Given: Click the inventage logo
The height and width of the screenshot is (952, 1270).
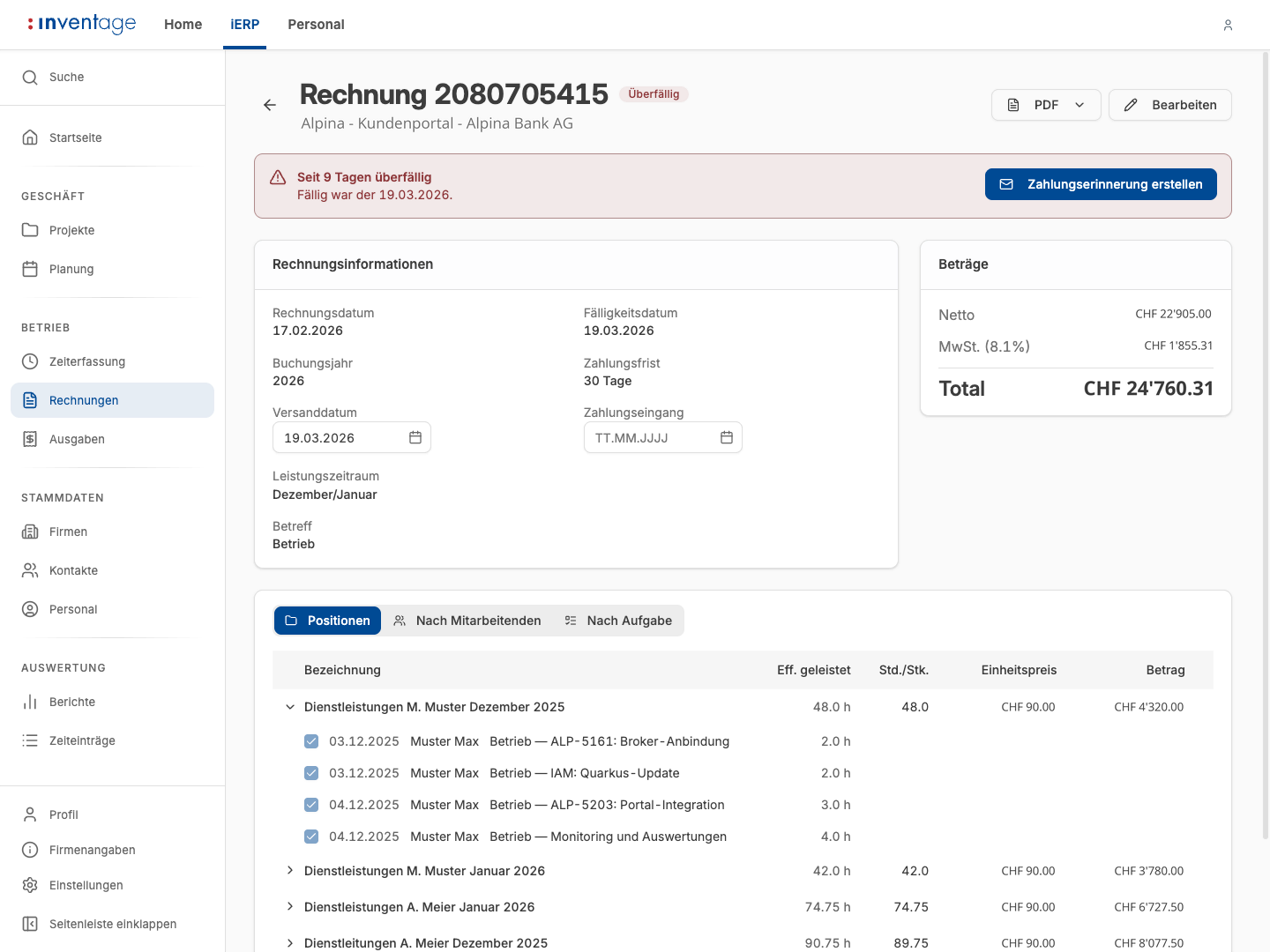Looking at the screenshot, I should 82,24.
